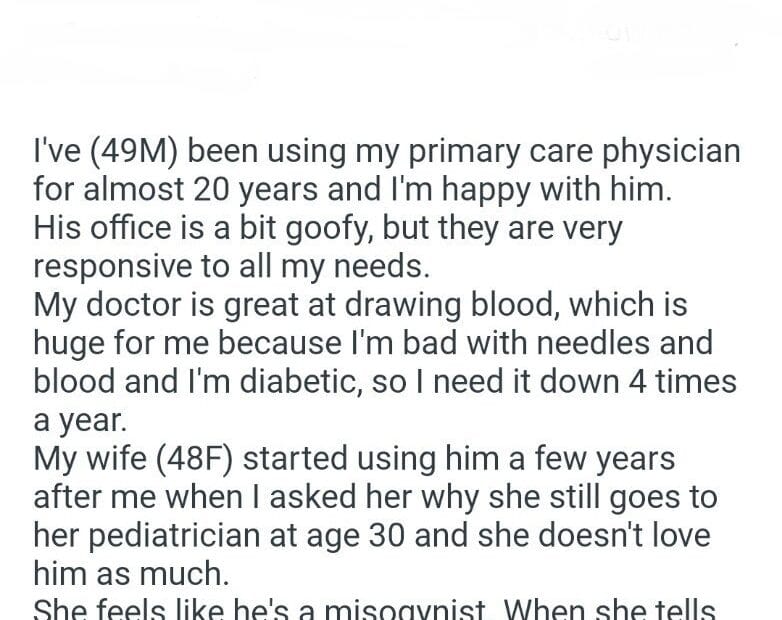782x620 pixels.
Task: Click the phrase "all my needs"
Action: coord(333,266)
